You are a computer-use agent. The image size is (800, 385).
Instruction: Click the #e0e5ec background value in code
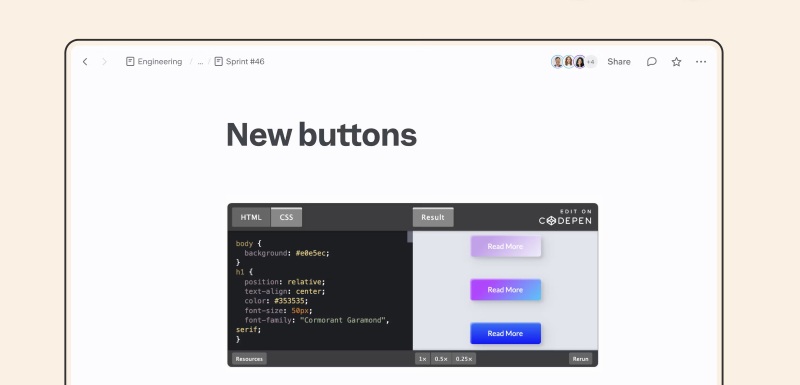click(312, 253)
